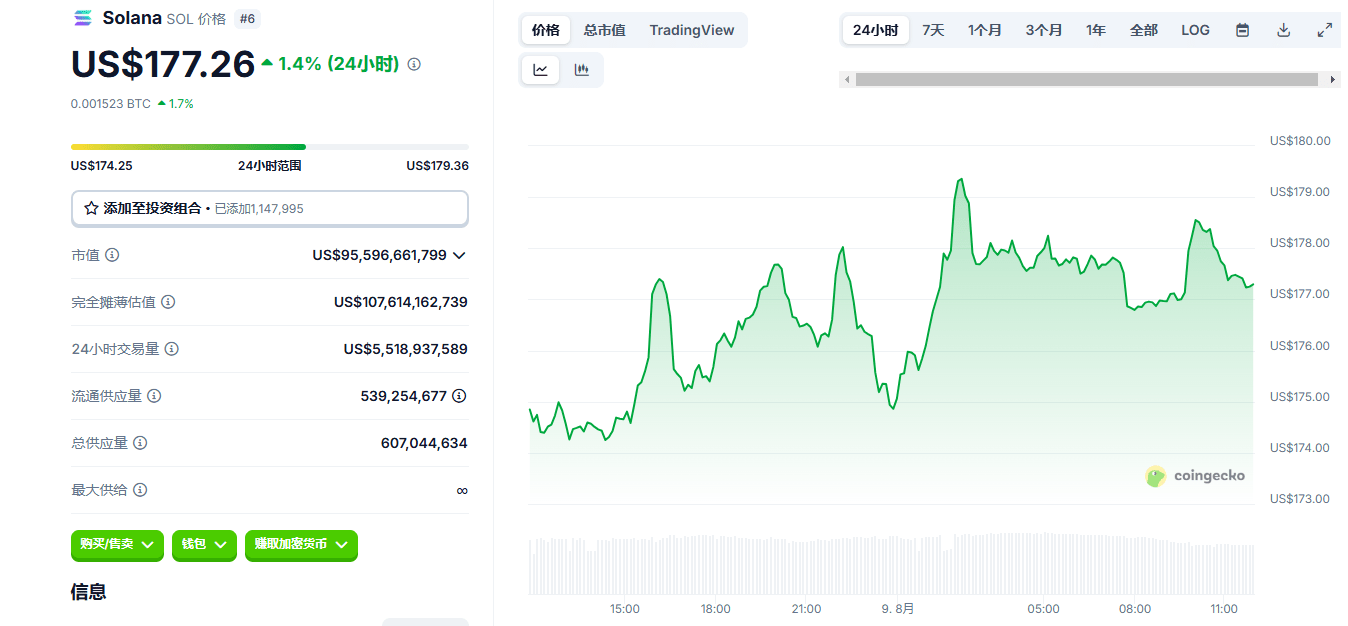Download the chart data
Viewport: 1348px width, 626px height.
click(1283, 30)
